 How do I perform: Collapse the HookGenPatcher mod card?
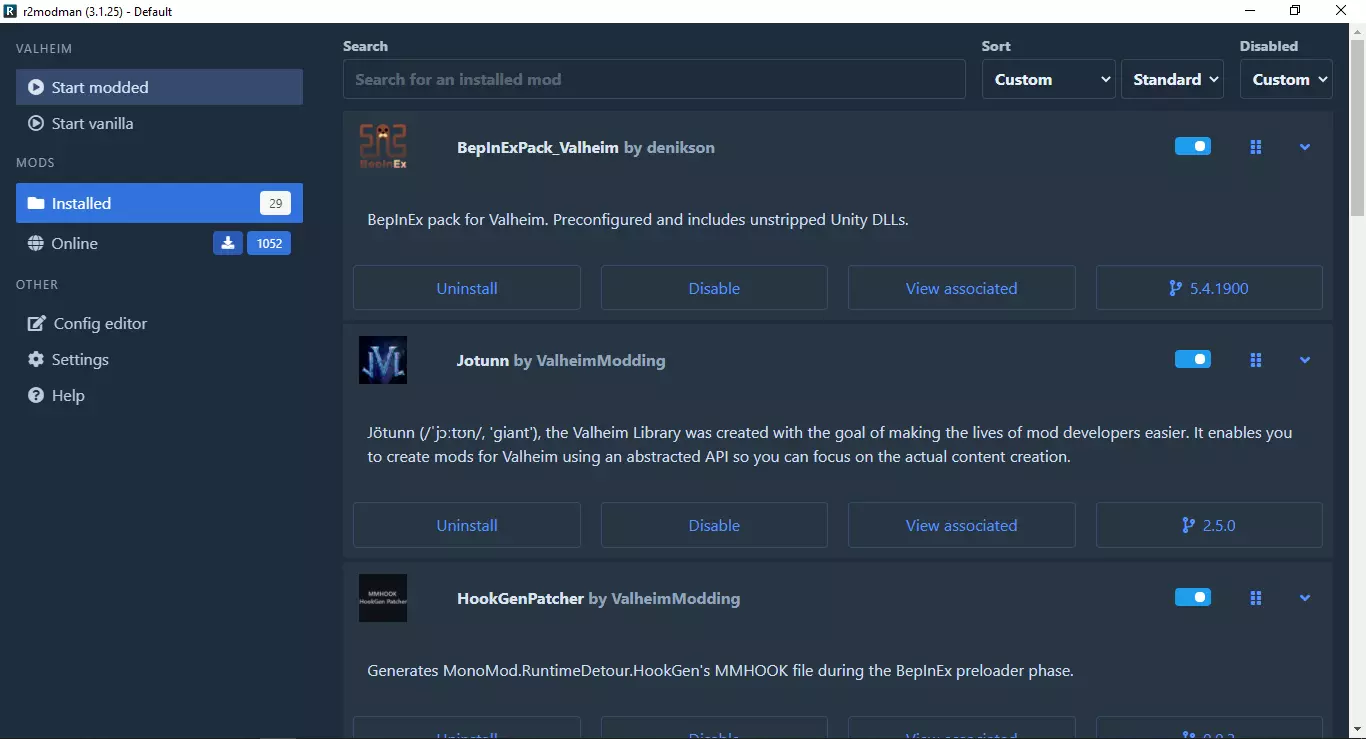pyautogui.click(x=1305, y=598)
